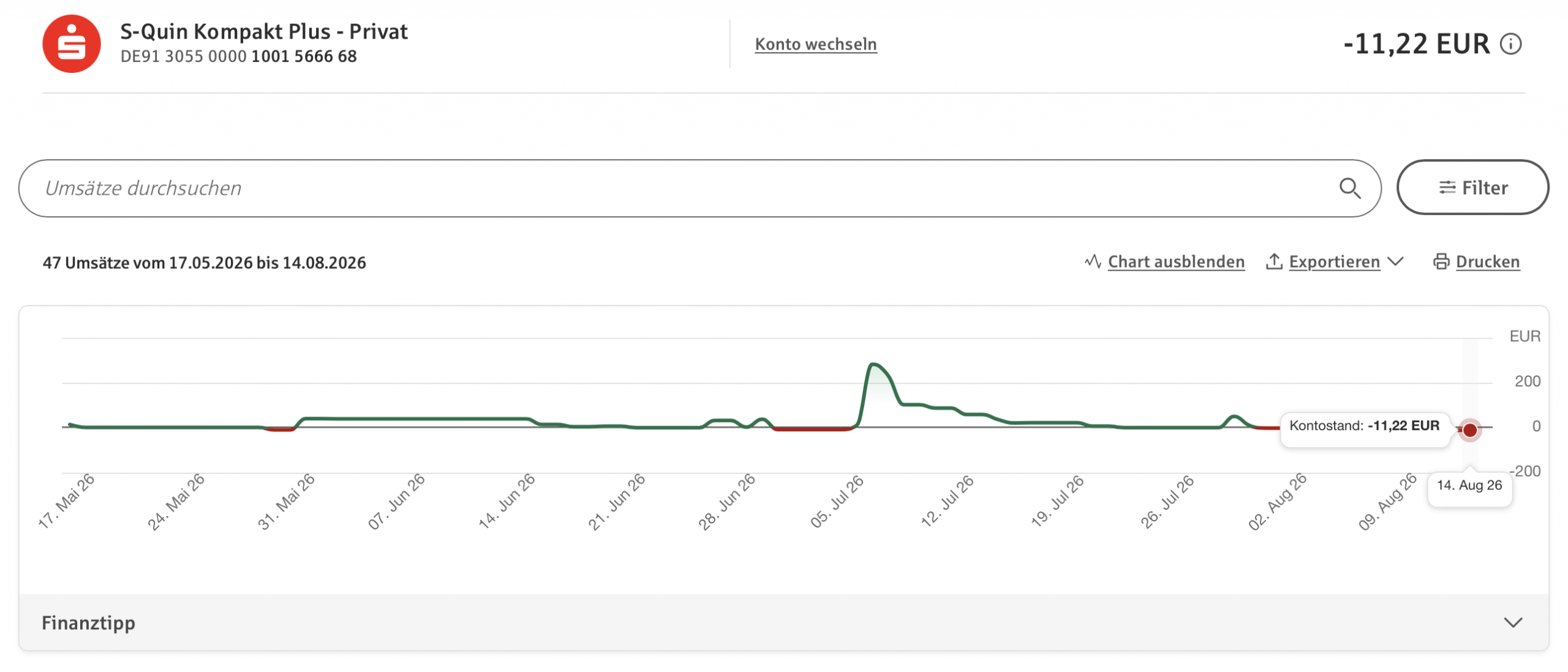Hide the chart via Chart ausblenden
1568x672 pixels.
(x=1176, y=262)
